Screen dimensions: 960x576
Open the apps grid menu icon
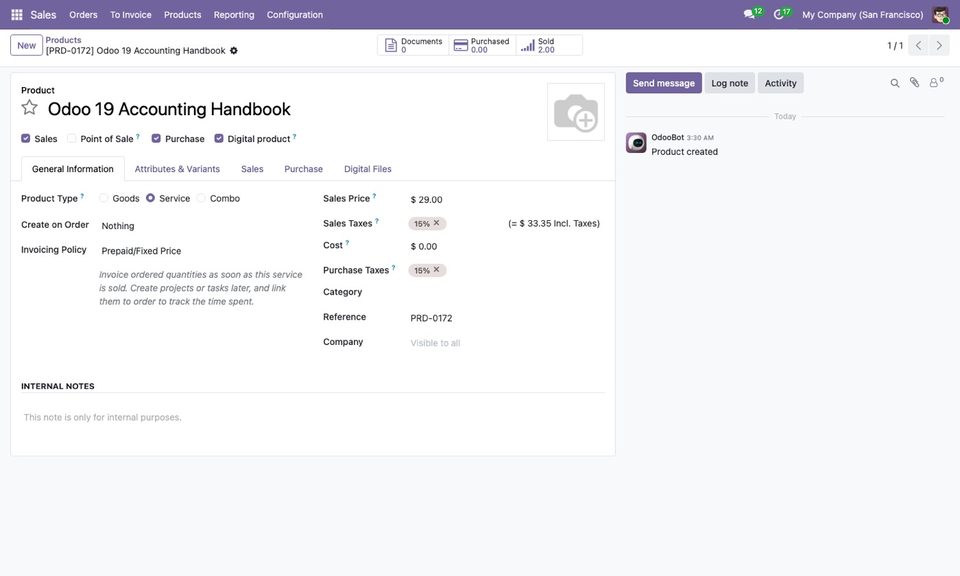[17, 15]
